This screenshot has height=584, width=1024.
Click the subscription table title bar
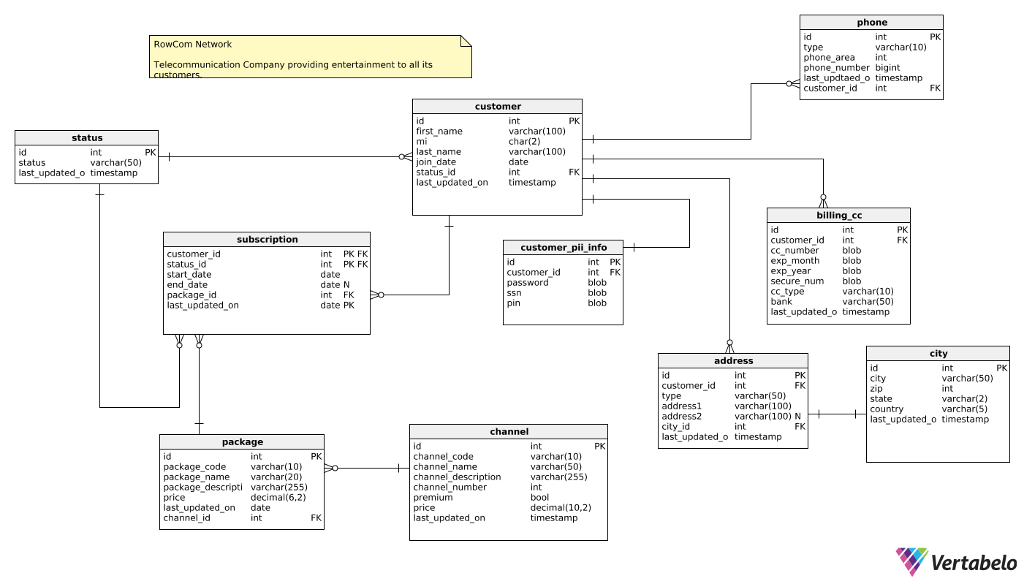267,239
